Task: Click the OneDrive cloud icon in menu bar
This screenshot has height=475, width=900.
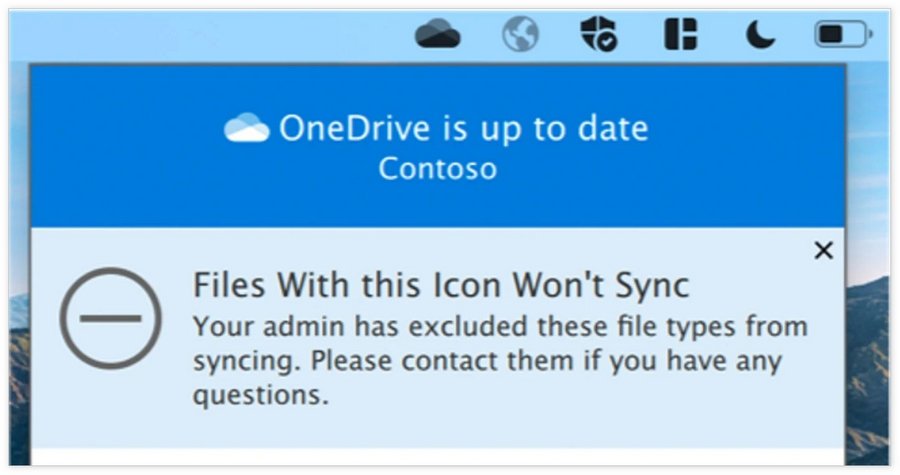Action: coord(437,35)
